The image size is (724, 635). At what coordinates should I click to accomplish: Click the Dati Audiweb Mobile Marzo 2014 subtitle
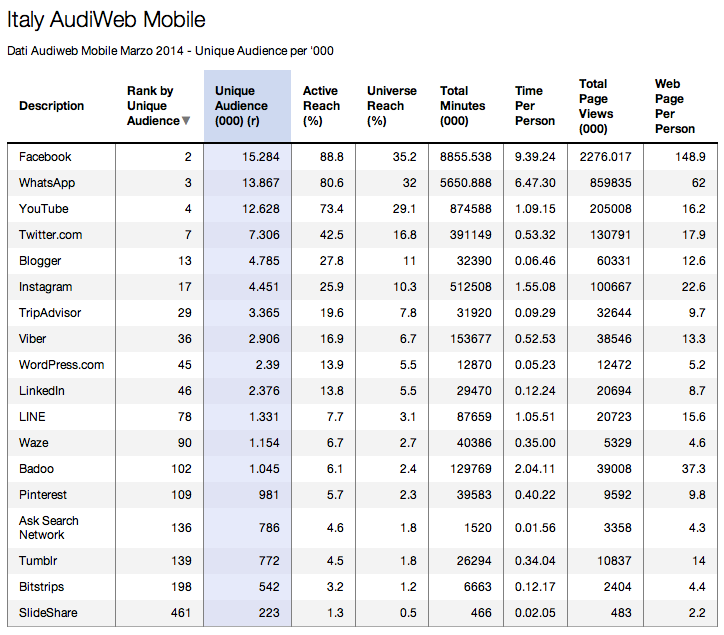pyautogui.click(x=170, y=51)
